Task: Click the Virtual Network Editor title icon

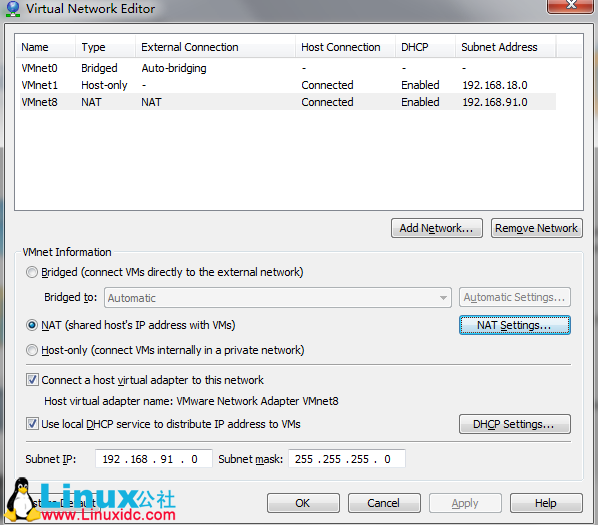Action: point(13,9)
